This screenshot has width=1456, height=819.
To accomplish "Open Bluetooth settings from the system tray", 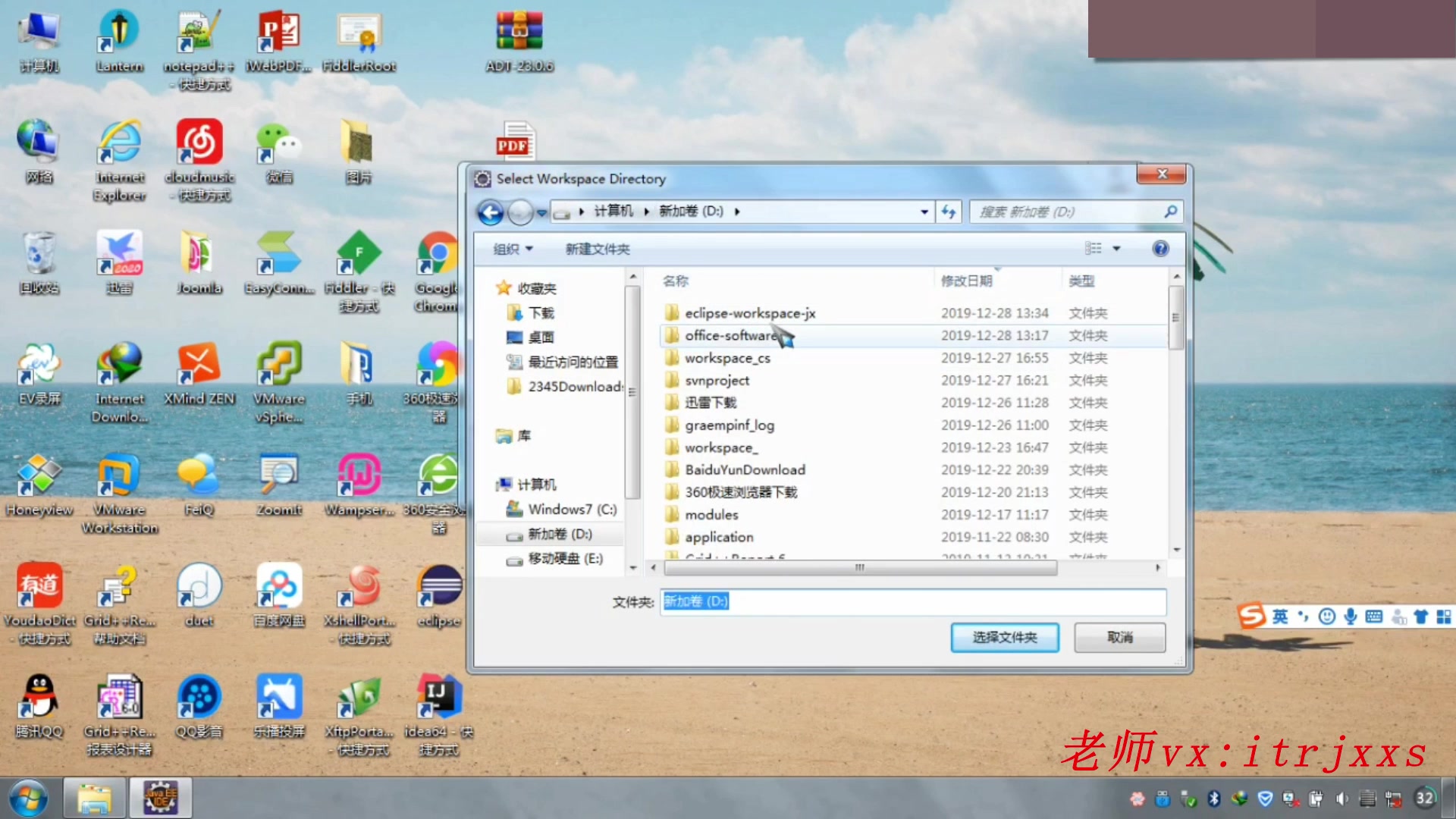I will (x=1216, y=798).
